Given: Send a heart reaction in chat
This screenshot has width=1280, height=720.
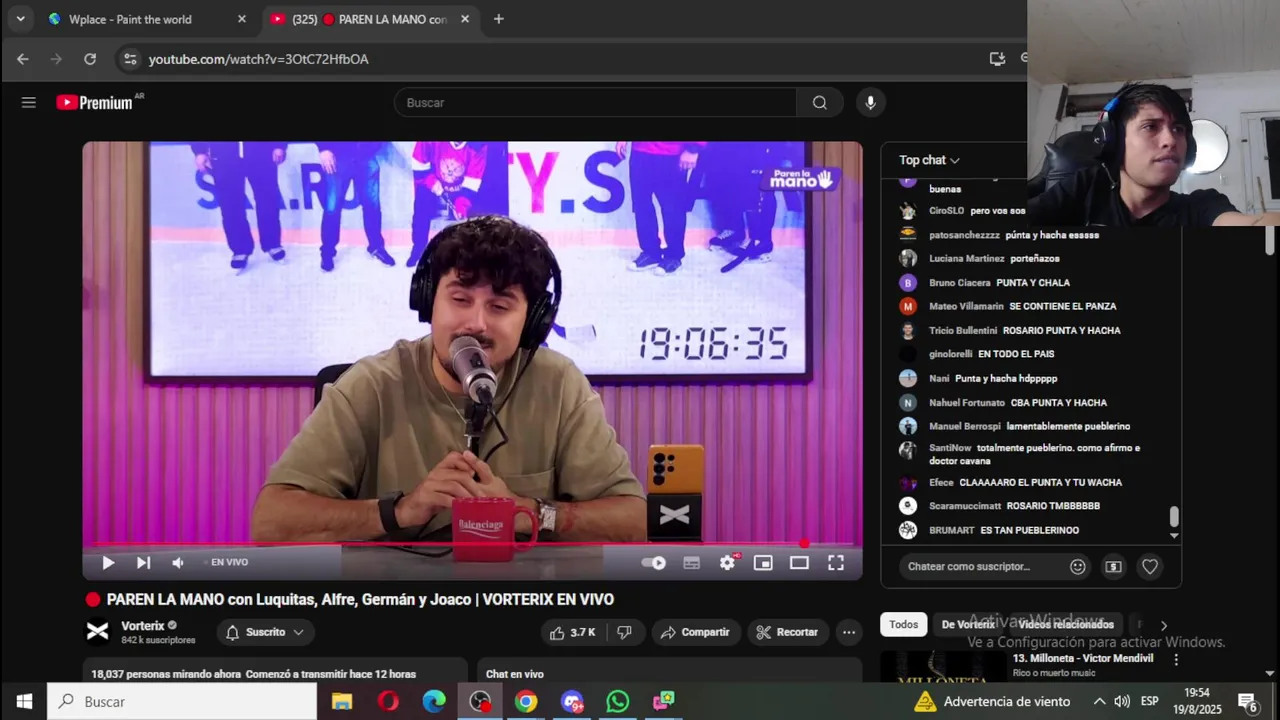Looking at the screenshot, I should [1150, 566].
